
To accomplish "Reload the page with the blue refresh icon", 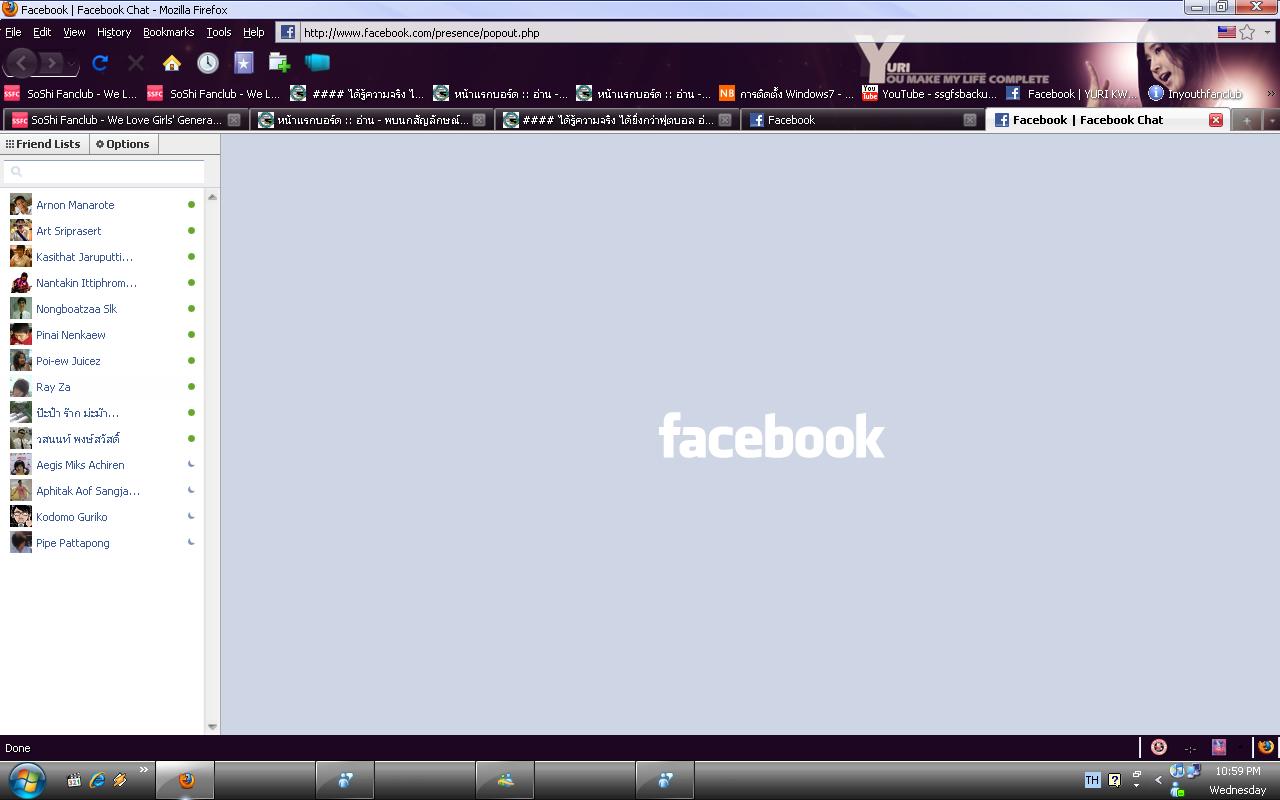I will pyautogui.click(x=100, y=63).
